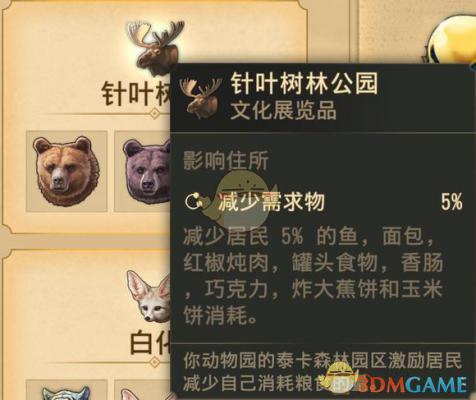476x400 pixels.
Task: Click the 文化展览品 subtitle text
Action: tap(283, 110)
